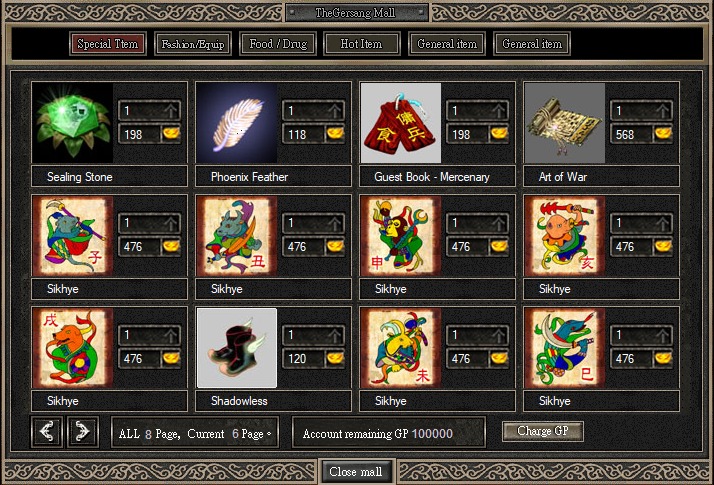The height and width of the screenshot is (485, 714).
Task: Choose the Guest Book - Mercenary red tags icon
Action: tap(400, 123)
